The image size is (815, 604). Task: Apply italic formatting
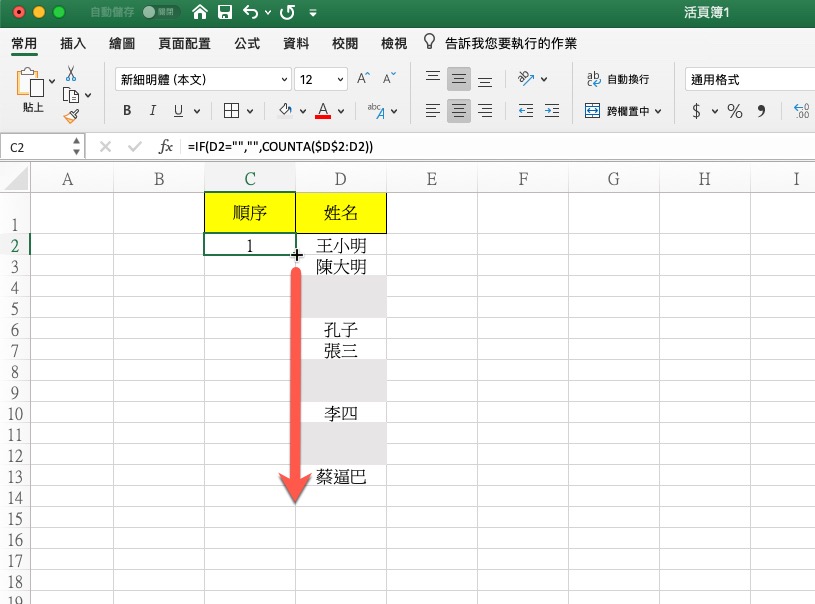(152, 110)
